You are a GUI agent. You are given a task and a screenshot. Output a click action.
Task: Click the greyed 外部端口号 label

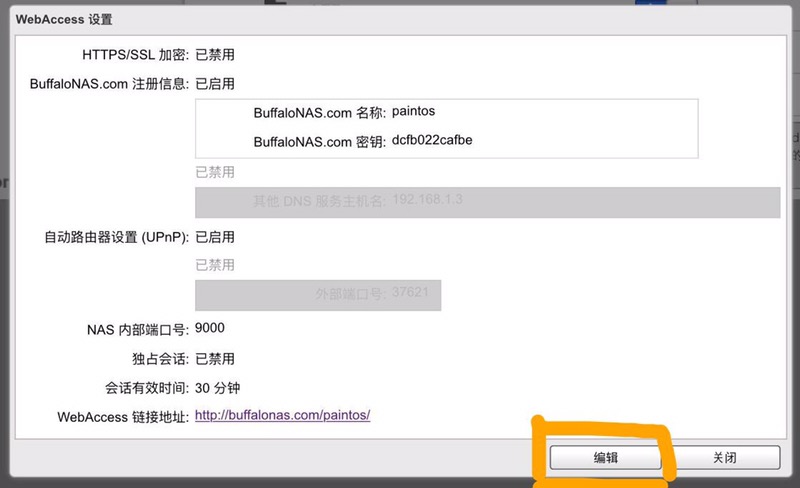[x=351, y=294]
